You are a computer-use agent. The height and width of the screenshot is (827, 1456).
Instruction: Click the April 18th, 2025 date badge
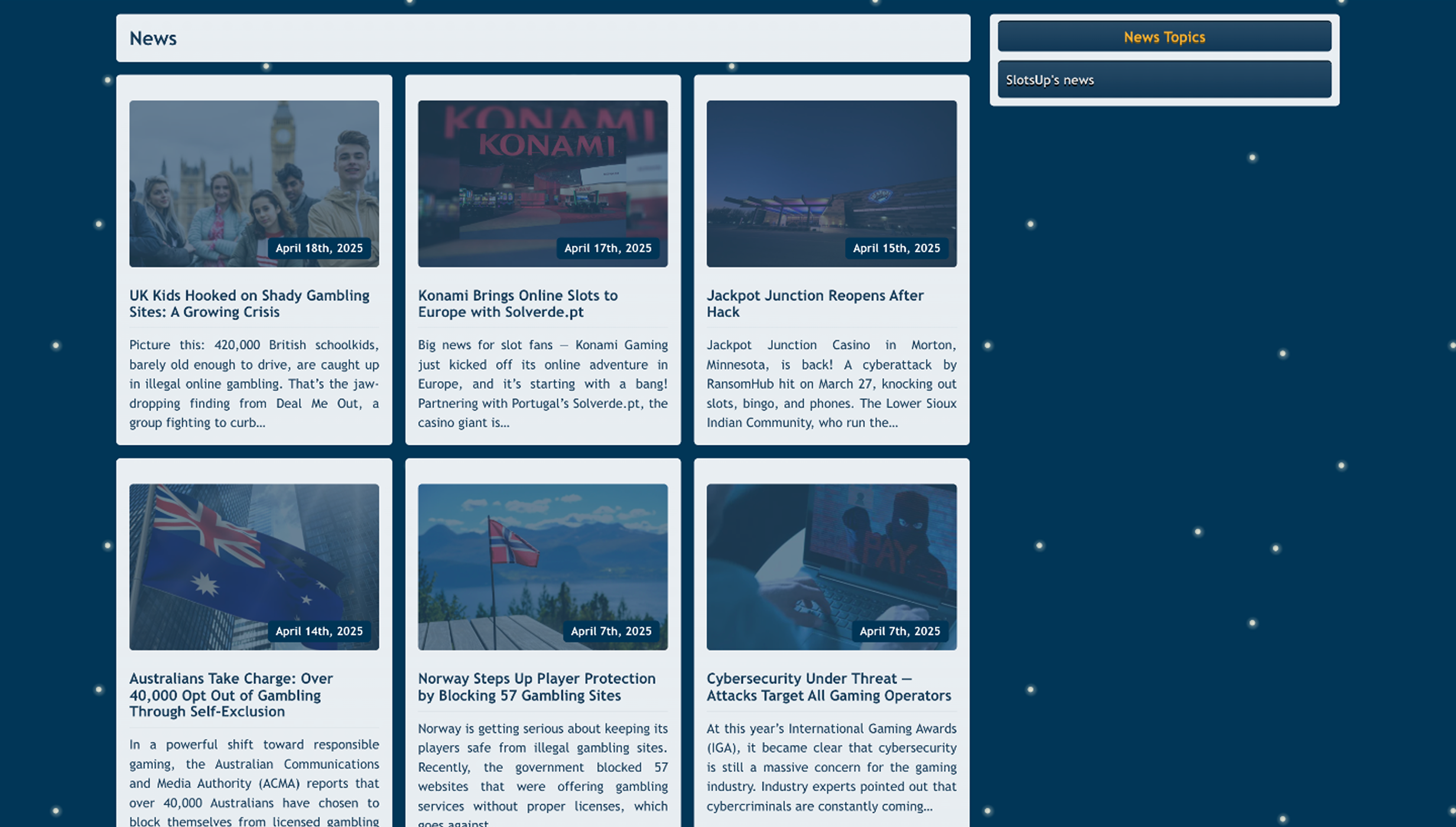(319, 248)
